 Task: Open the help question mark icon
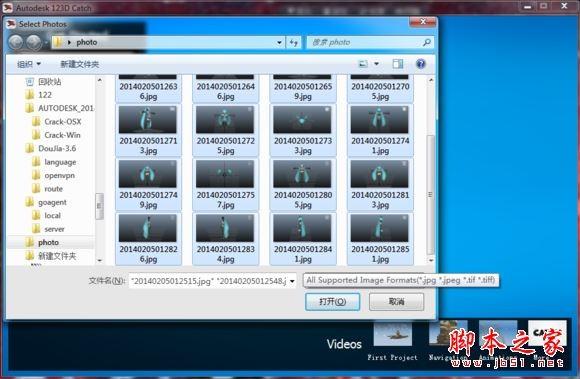pyautogui.click(x=421, y=64)
